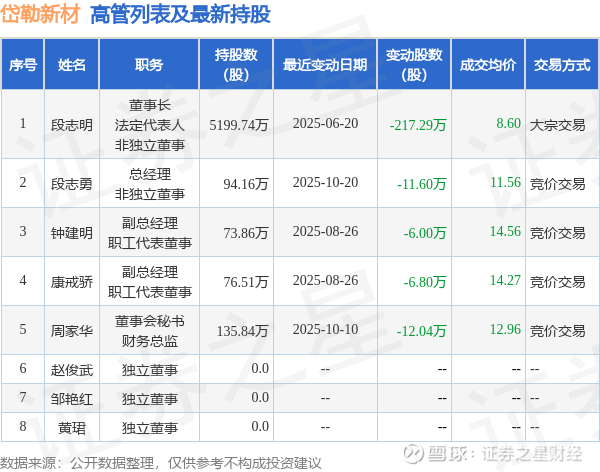Click the date 2025-10-20
600x472 pixels.
[325, 182]
